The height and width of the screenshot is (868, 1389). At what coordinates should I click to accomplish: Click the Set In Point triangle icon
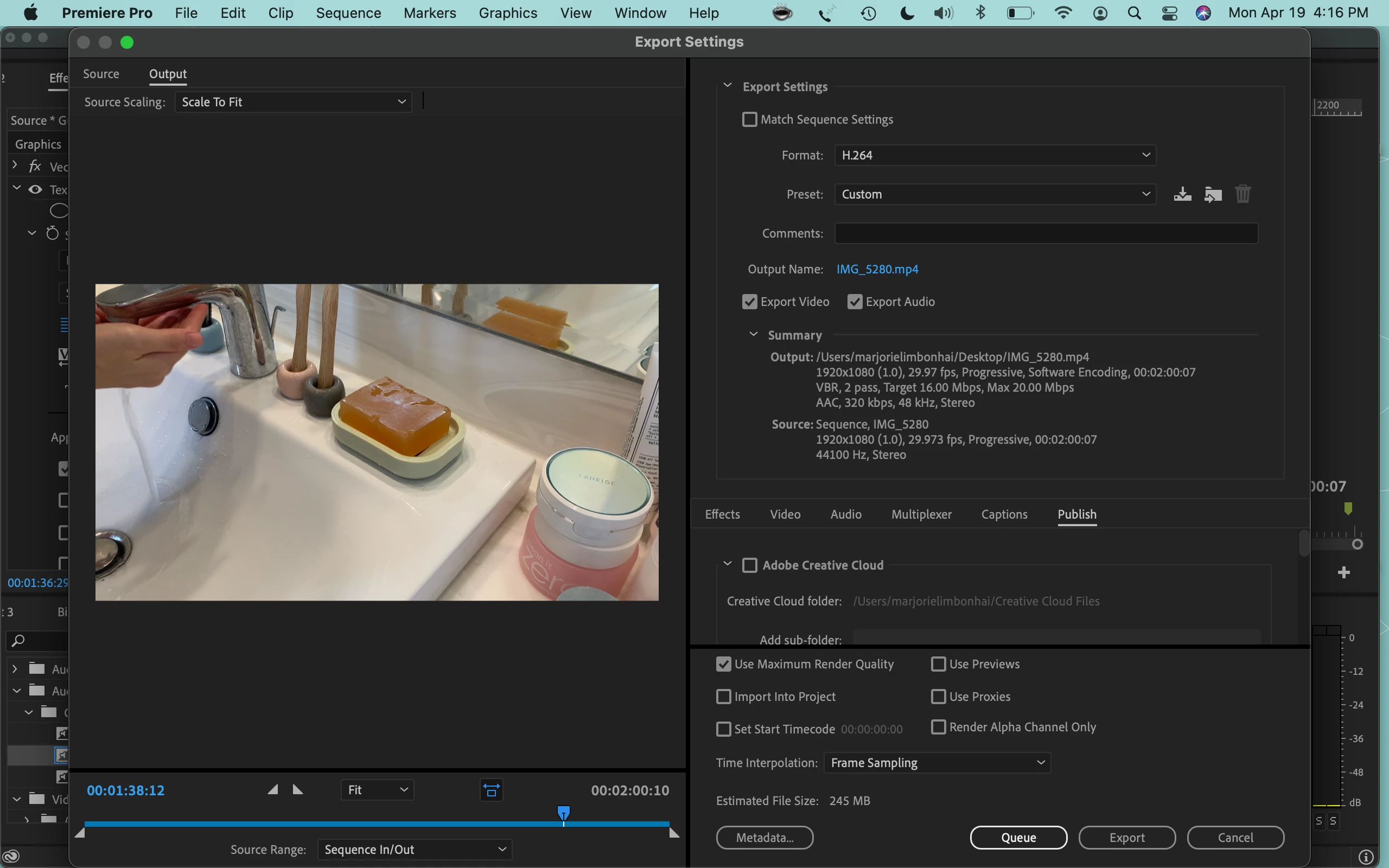[x=273, y=790]
